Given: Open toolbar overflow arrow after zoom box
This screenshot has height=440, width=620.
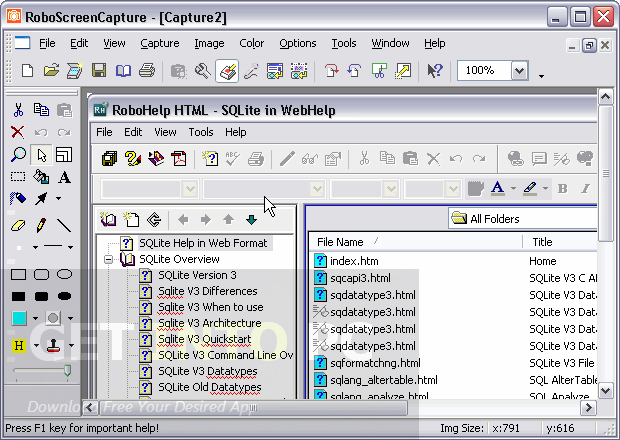Looking at the screenshot, I should click(x=541, y=76).
